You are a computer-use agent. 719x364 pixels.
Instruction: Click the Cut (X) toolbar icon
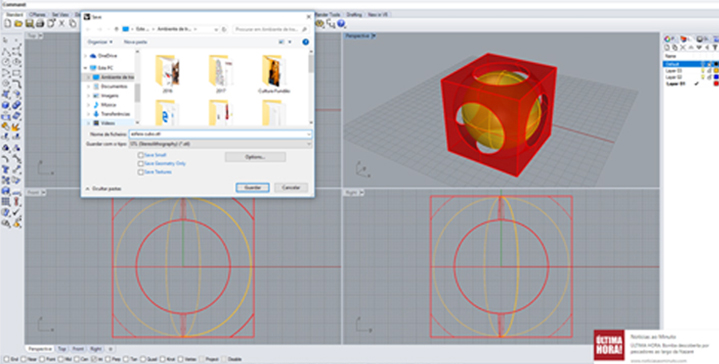tap(61, 23)
